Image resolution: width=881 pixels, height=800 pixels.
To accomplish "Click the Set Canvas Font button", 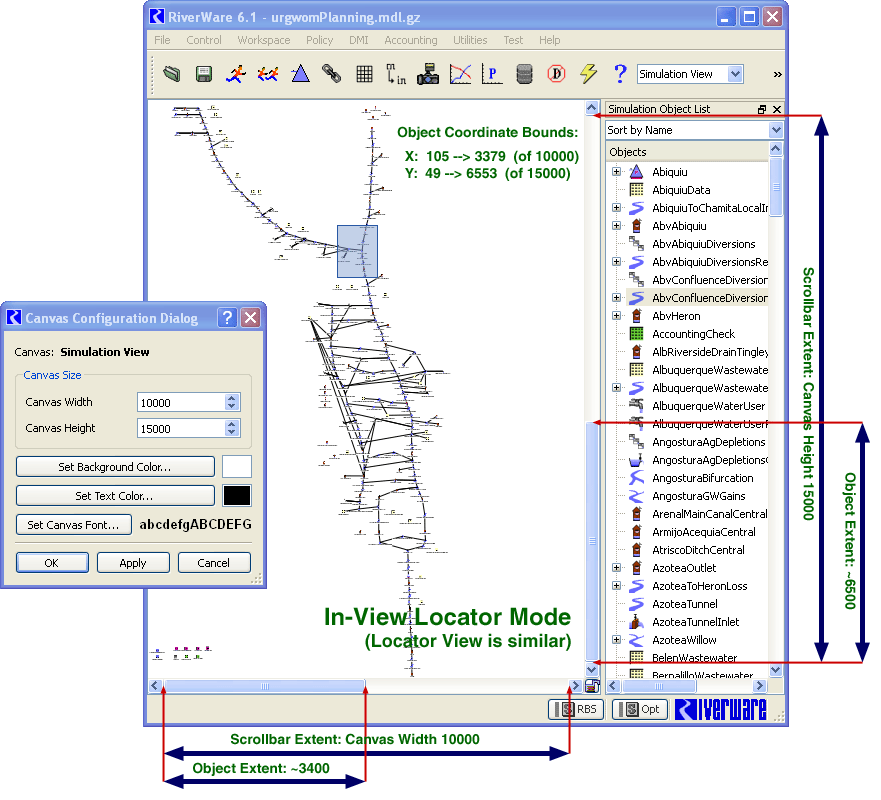I will [x=74, y=525].
